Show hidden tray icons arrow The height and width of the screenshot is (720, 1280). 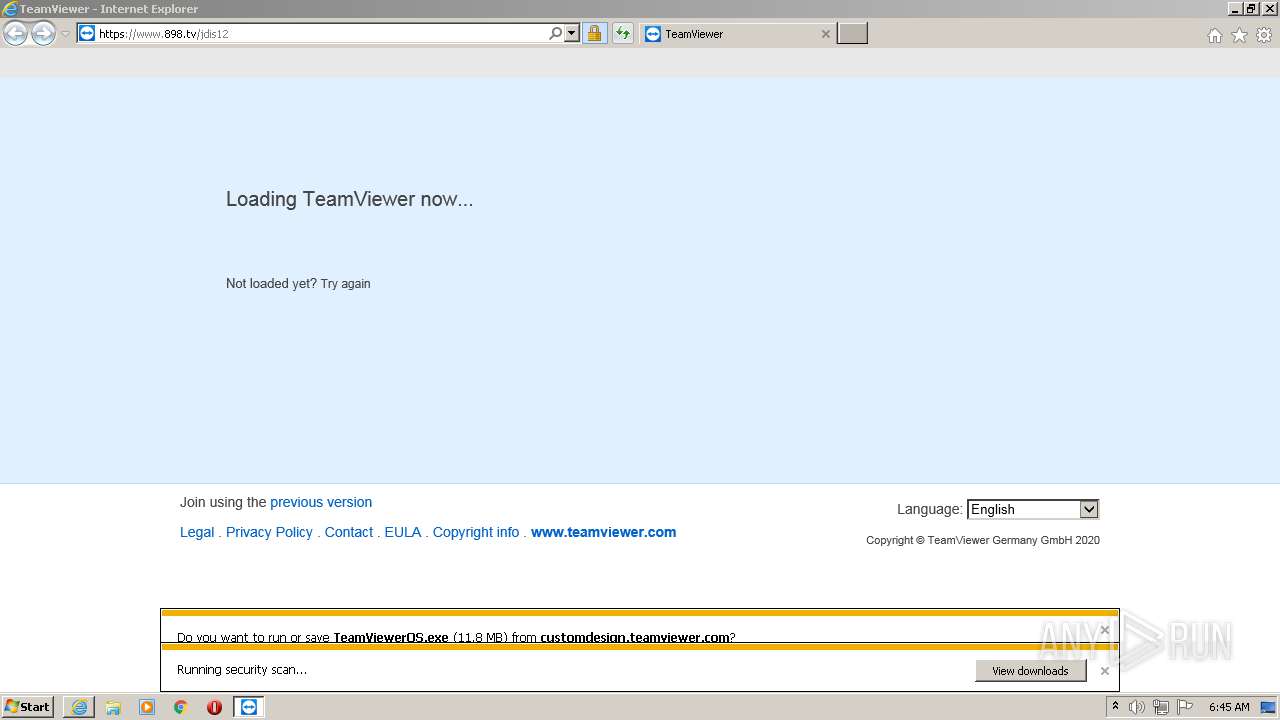coord(1115,707)
